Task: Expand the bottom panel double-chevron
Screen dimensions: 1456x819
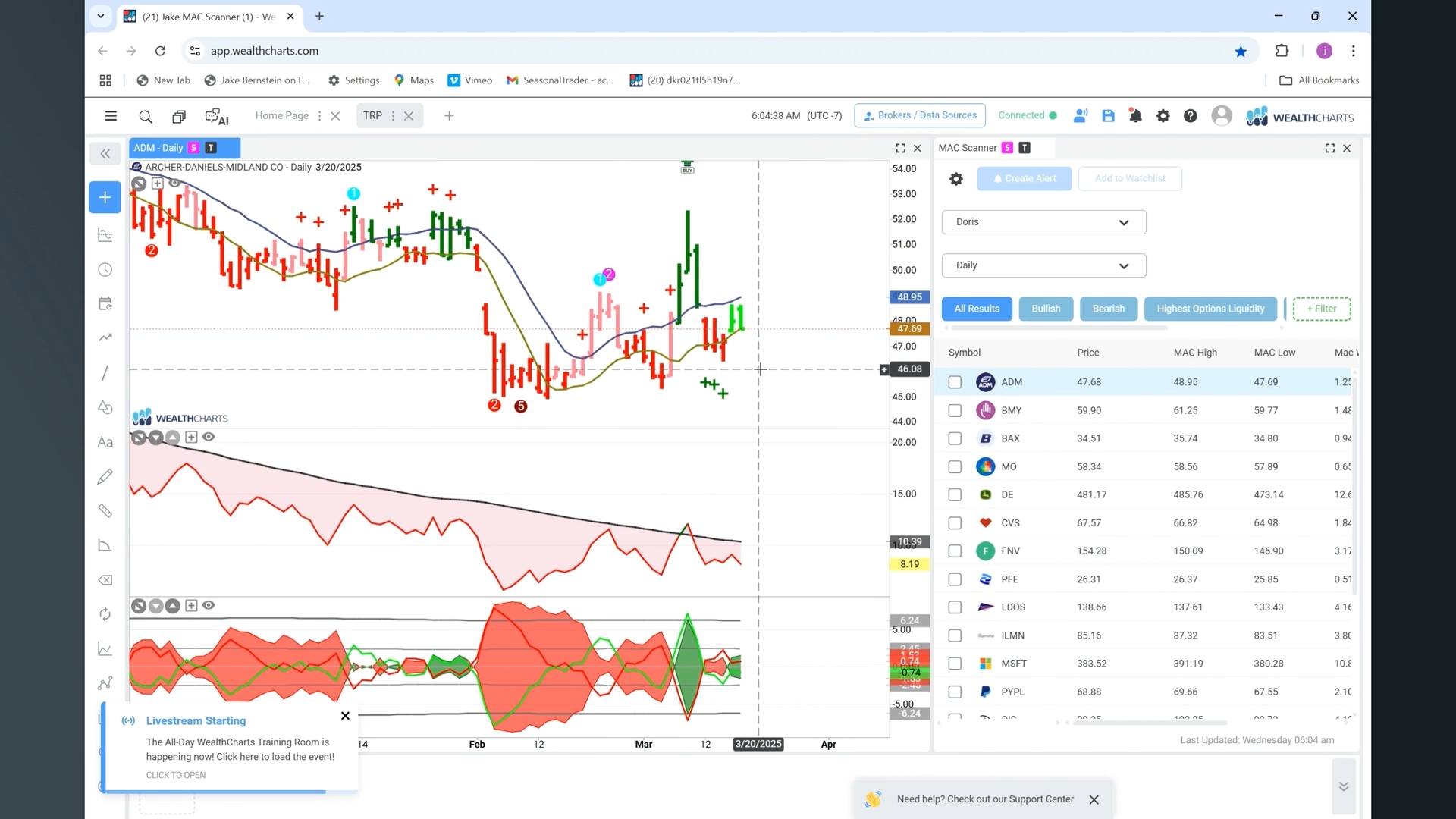Action: click(x=1344, y=786)
